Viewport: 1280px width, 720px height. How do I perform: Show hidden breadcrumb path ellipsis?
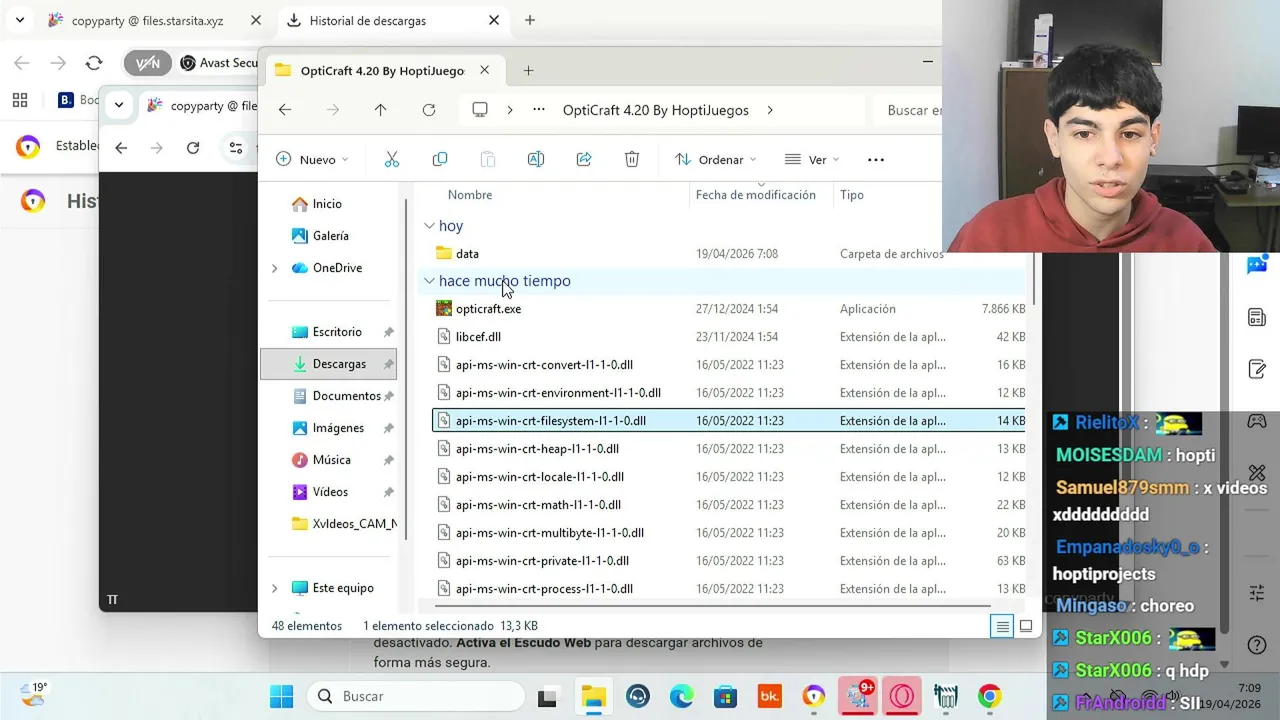point(539,110)
